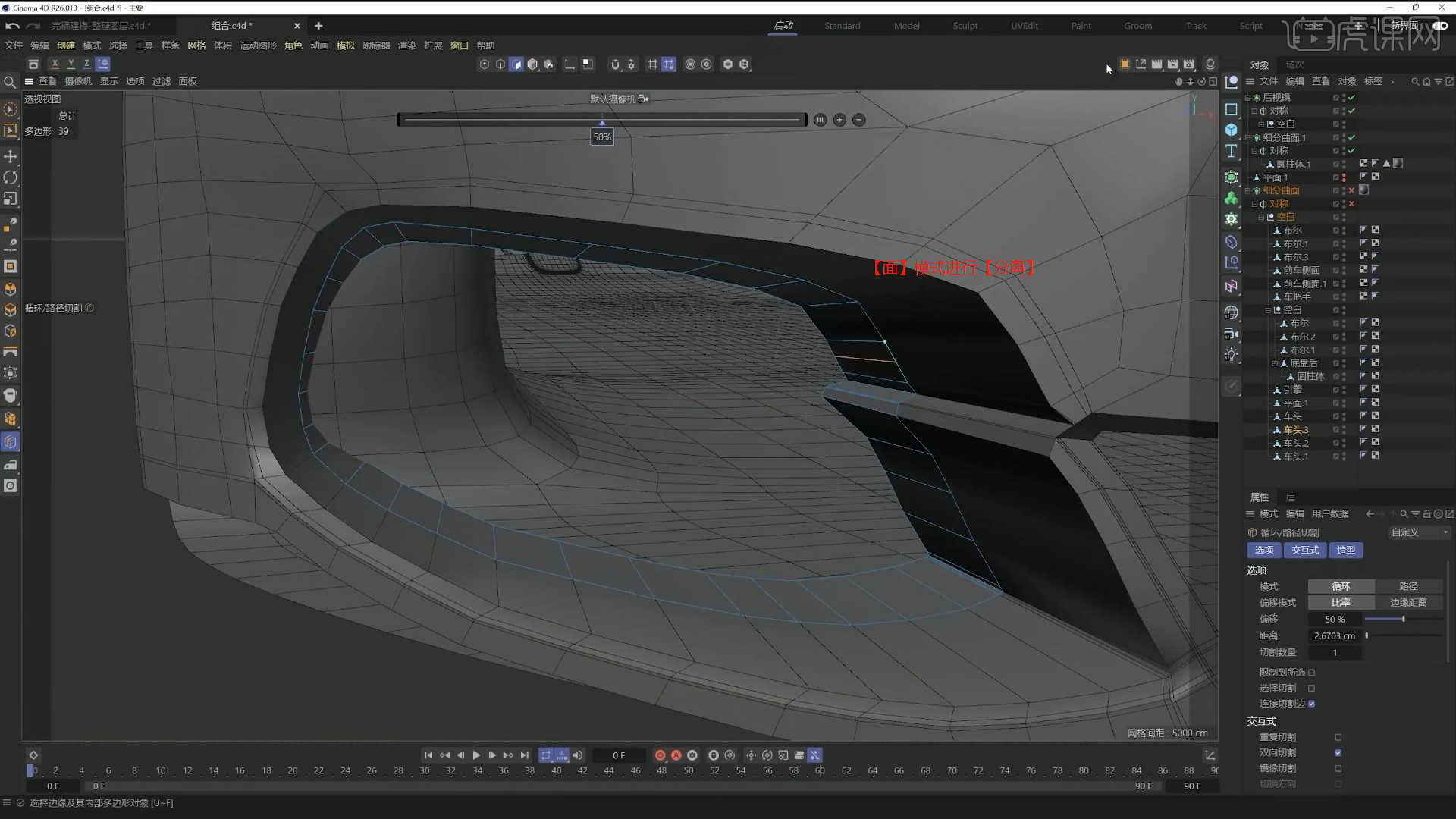1456x819 pixels.
Task: Lock the X axis
Action: click(x=55, y=64)
